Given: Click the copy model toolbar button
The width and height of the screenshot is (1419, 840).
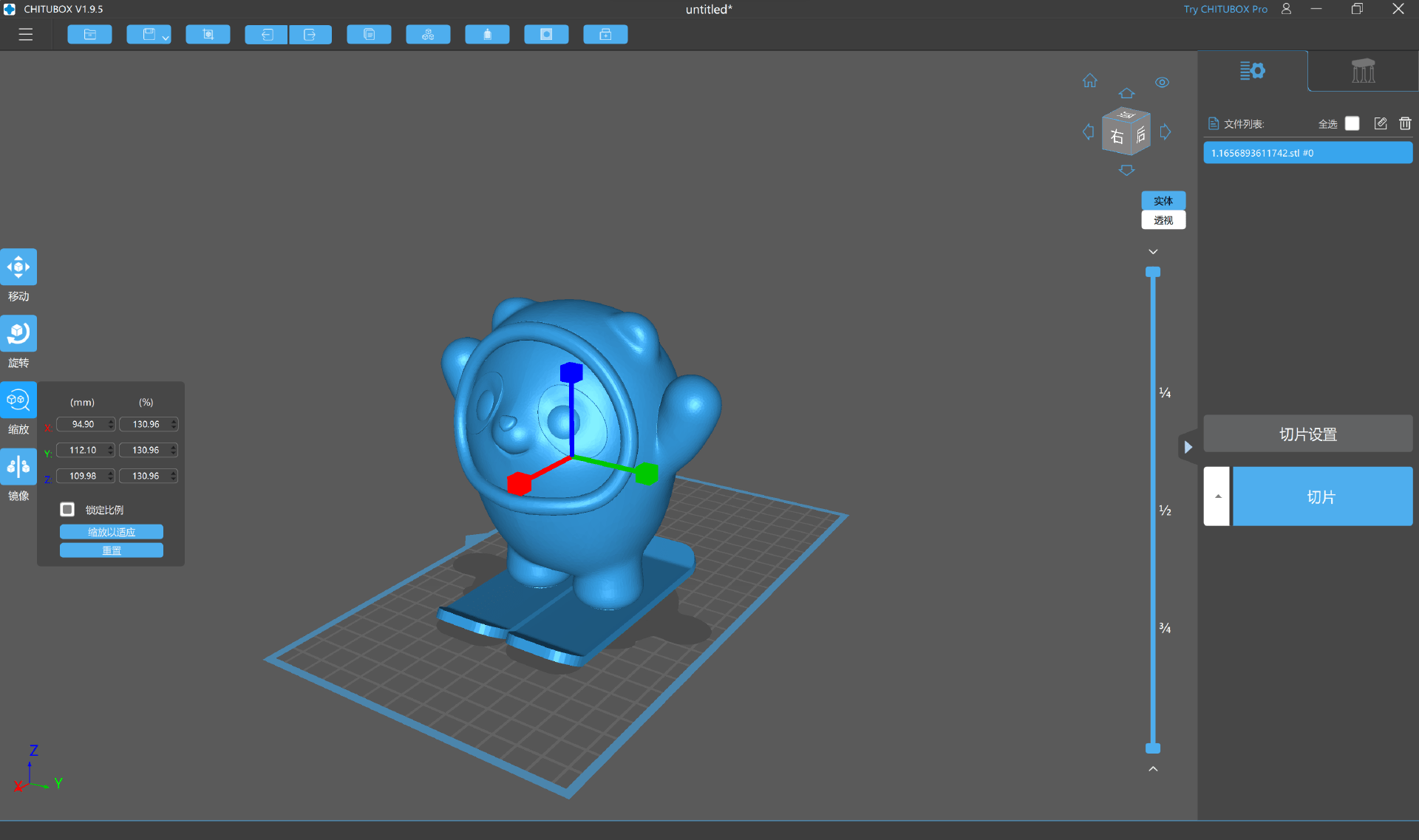Looking at the screenshot, I should (x=369, y=35).
